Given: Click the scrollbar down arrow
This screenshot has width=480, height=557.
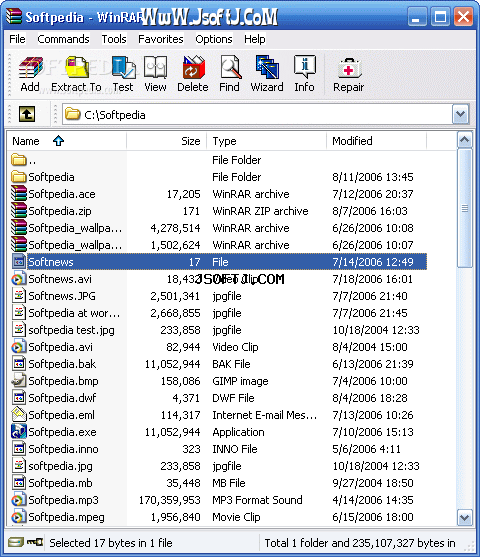Looking at the screenshot, I should click(464, 518).
